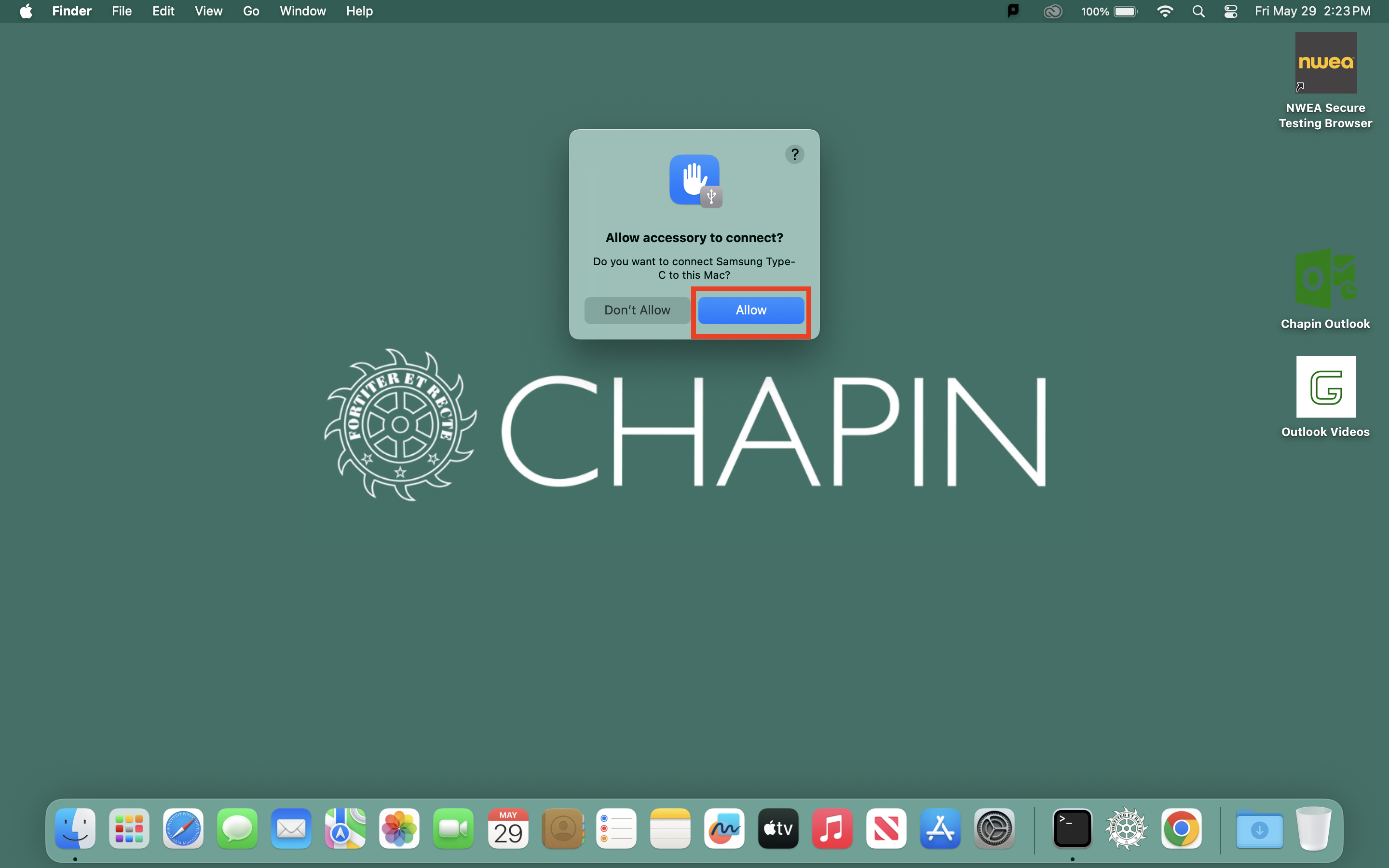This screenshot has width=1389, height=868.
Task: Open the Chapin seal app in Dock
Action: 1126,828
